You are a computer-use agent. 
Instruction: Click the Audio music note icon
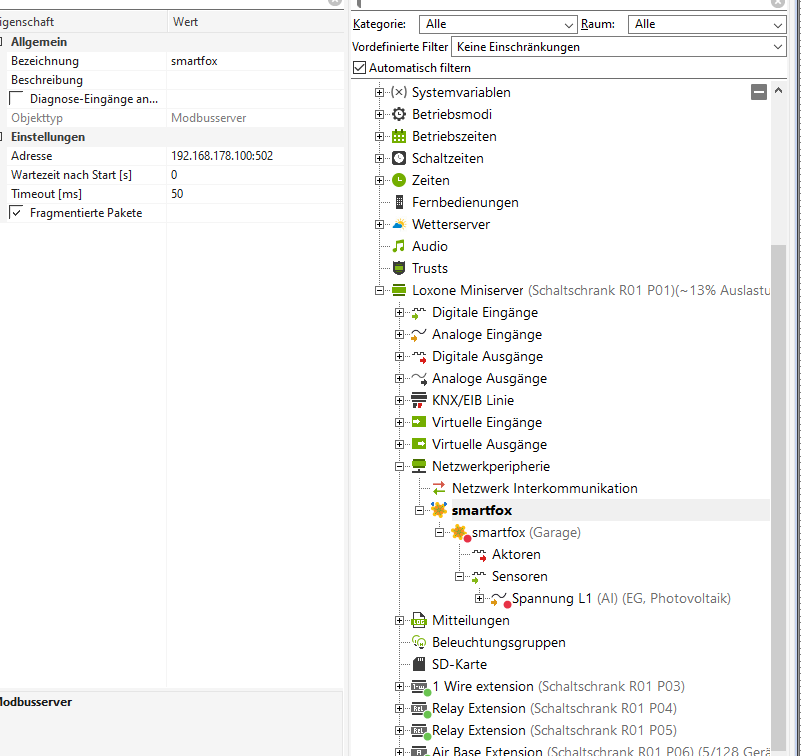pos(399,246)
